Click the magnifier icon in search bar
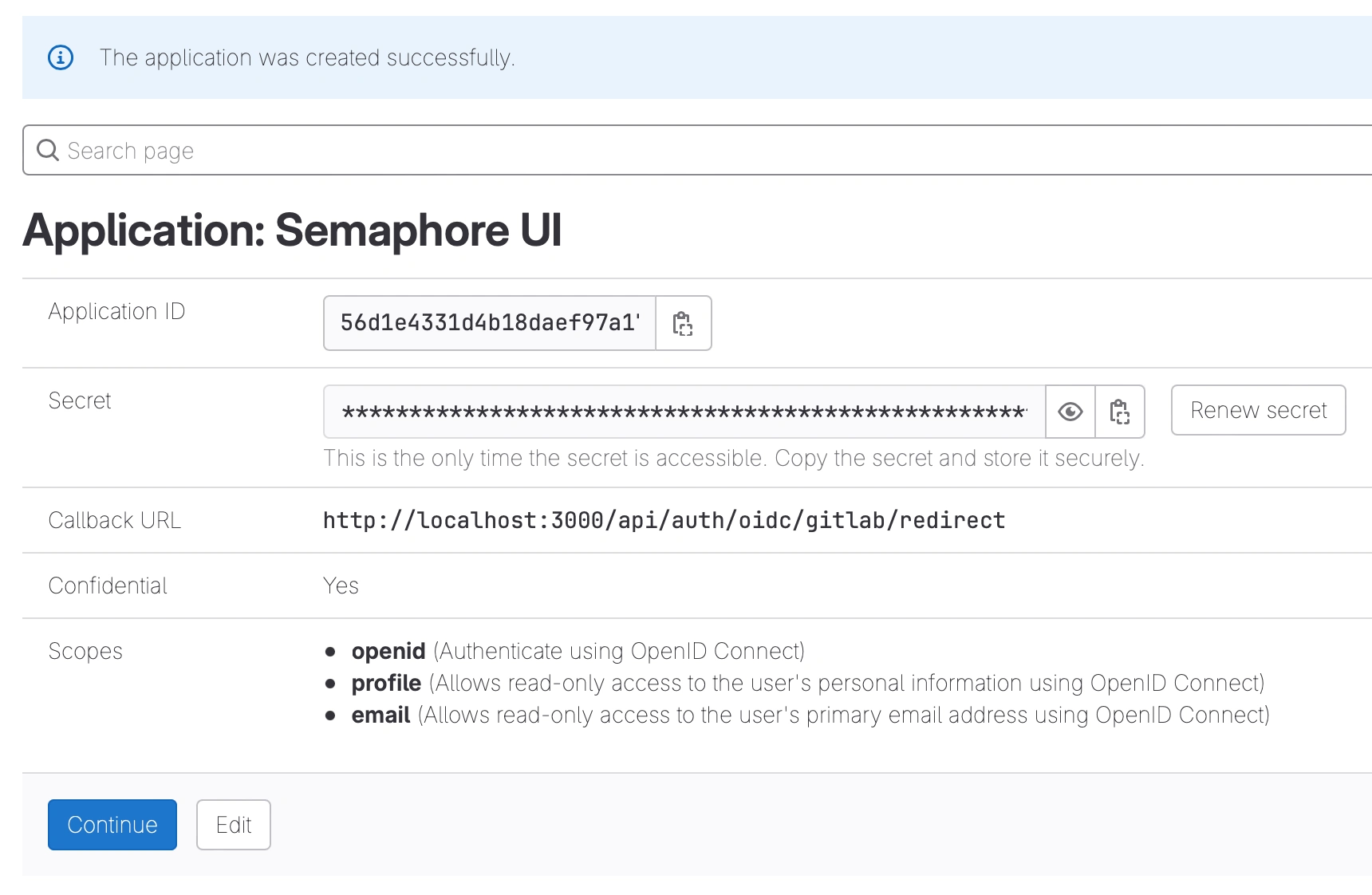 click(x=48, y=150)
